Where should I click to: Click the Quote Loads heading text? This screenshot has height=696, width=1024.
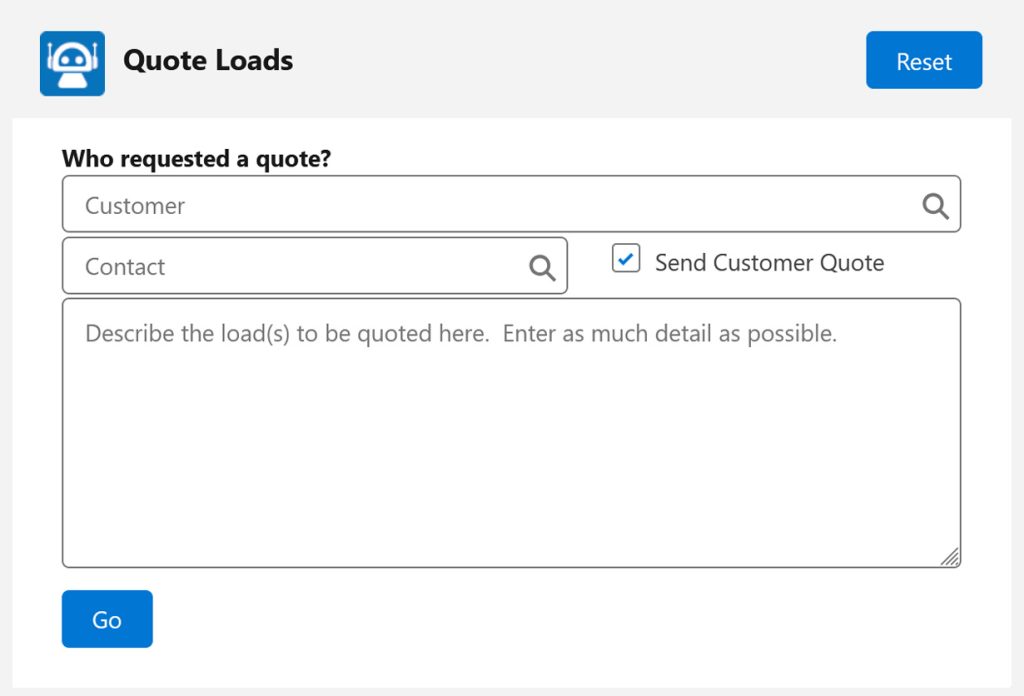(208, 60)
